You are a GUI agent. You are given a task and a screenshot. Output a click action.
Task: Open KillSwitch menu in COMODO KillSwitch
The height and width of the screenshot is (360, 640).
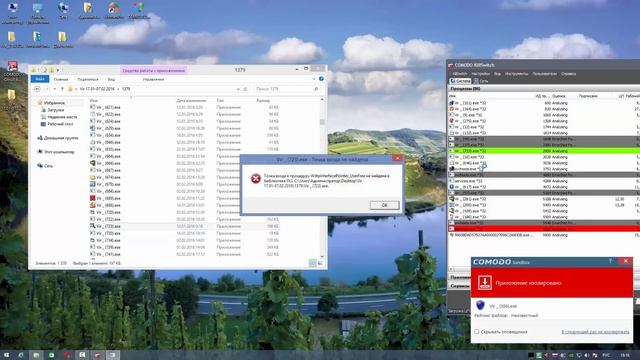460,74
